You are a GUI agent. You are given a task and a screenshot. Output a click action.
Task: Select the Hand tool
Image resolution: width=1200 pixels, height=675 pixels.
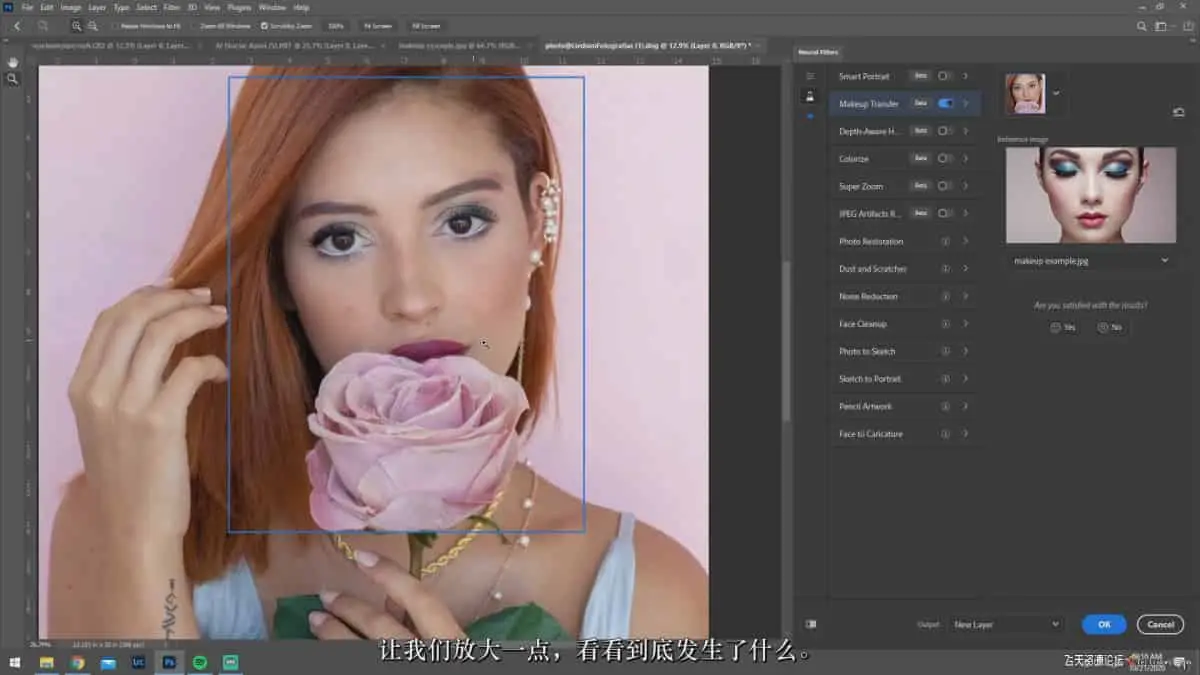13,62
